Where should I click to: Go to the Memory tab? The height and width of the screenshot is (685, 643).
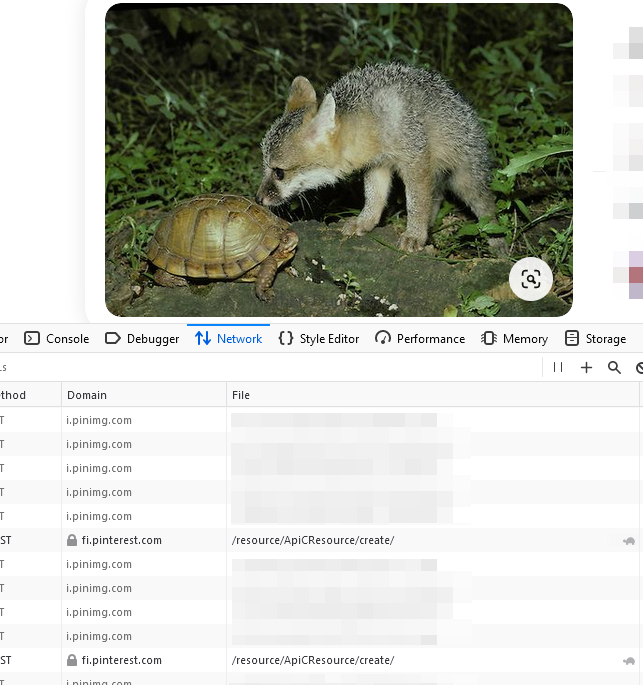(515, 339)
